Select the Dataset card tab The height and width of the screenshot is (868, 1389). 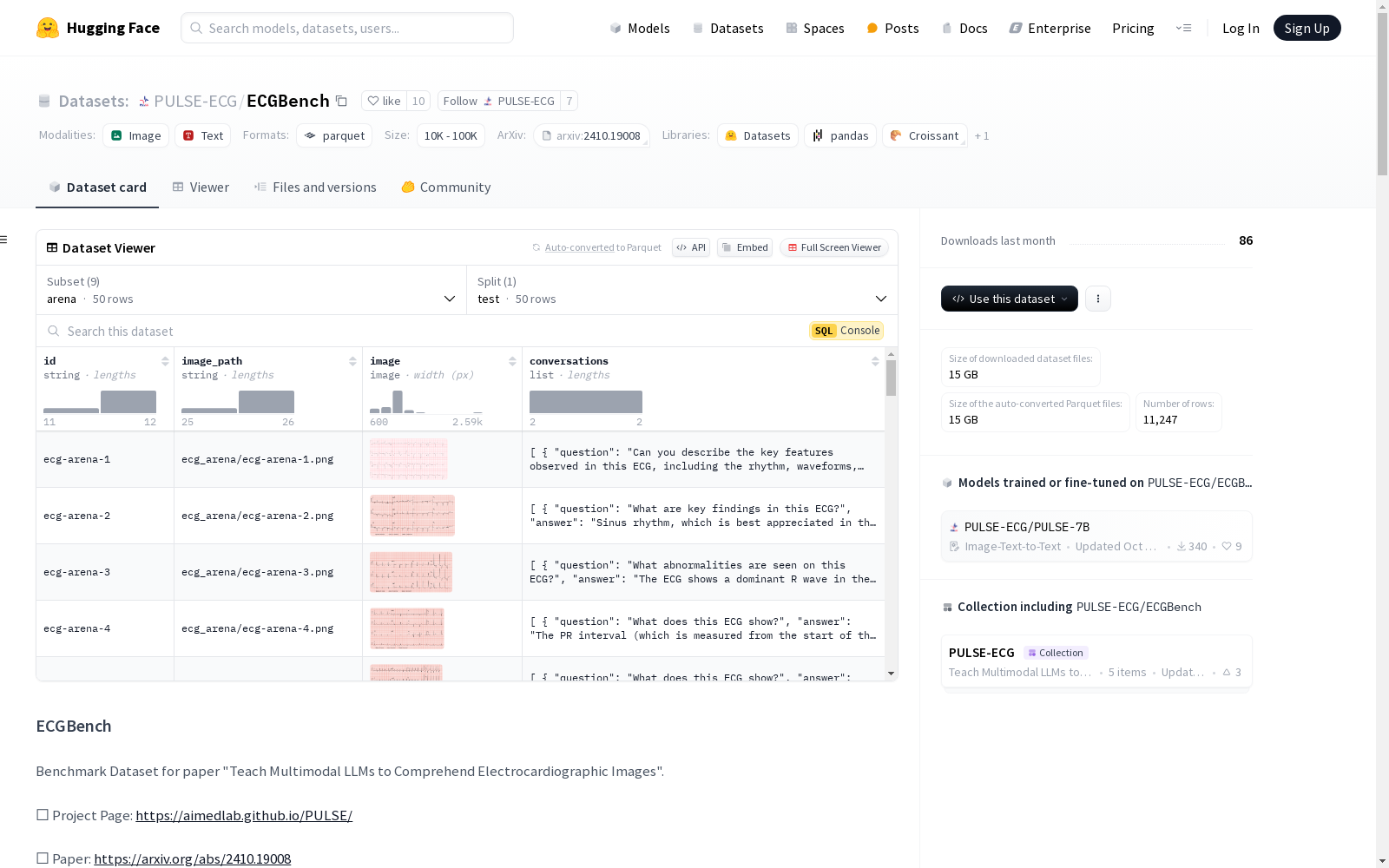click(x=97, y=187)
